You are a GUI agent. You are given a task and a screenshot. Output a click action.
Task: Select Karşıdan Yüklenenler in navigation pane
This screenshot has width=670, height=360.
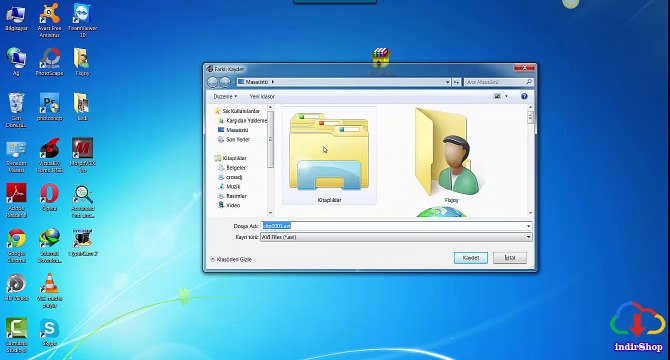(243, 120)
